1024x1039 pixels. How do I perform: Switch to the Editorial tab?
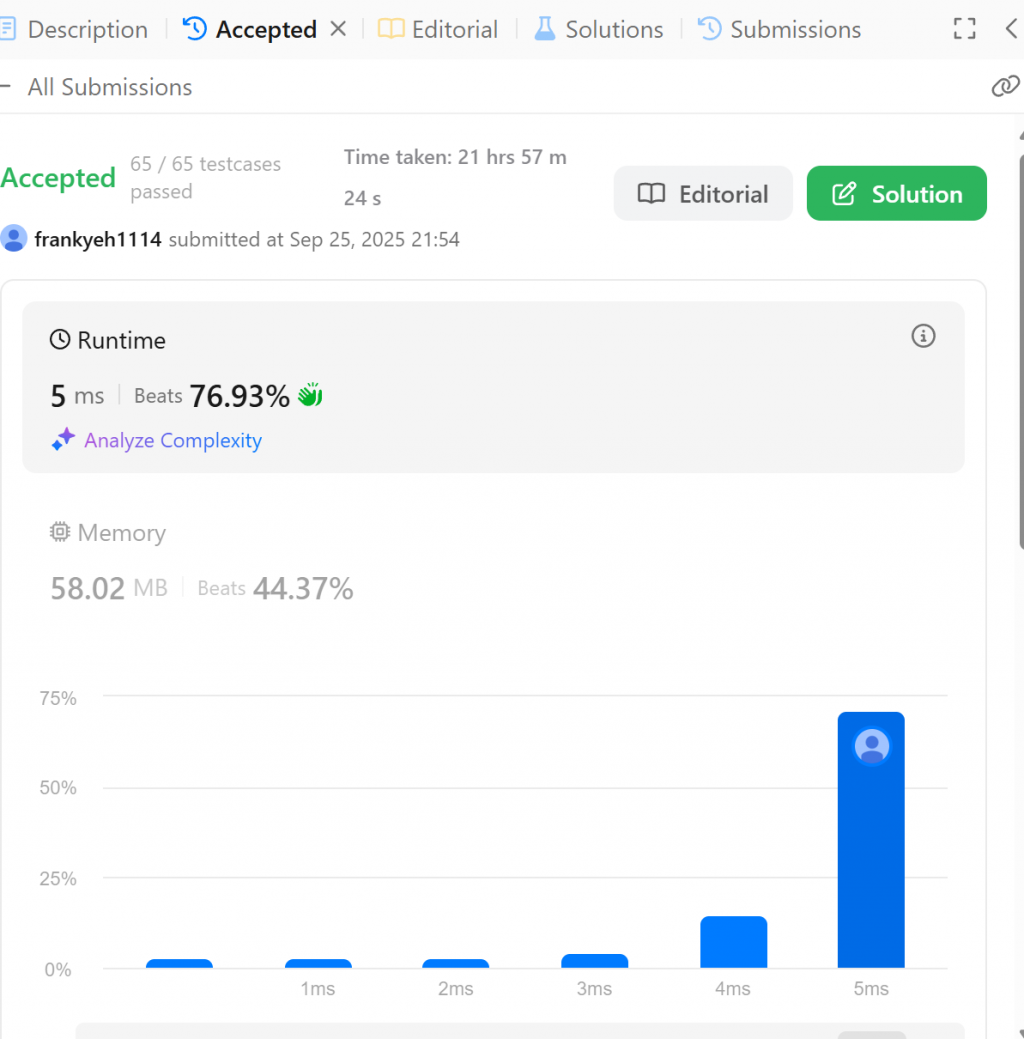point(438,30)
